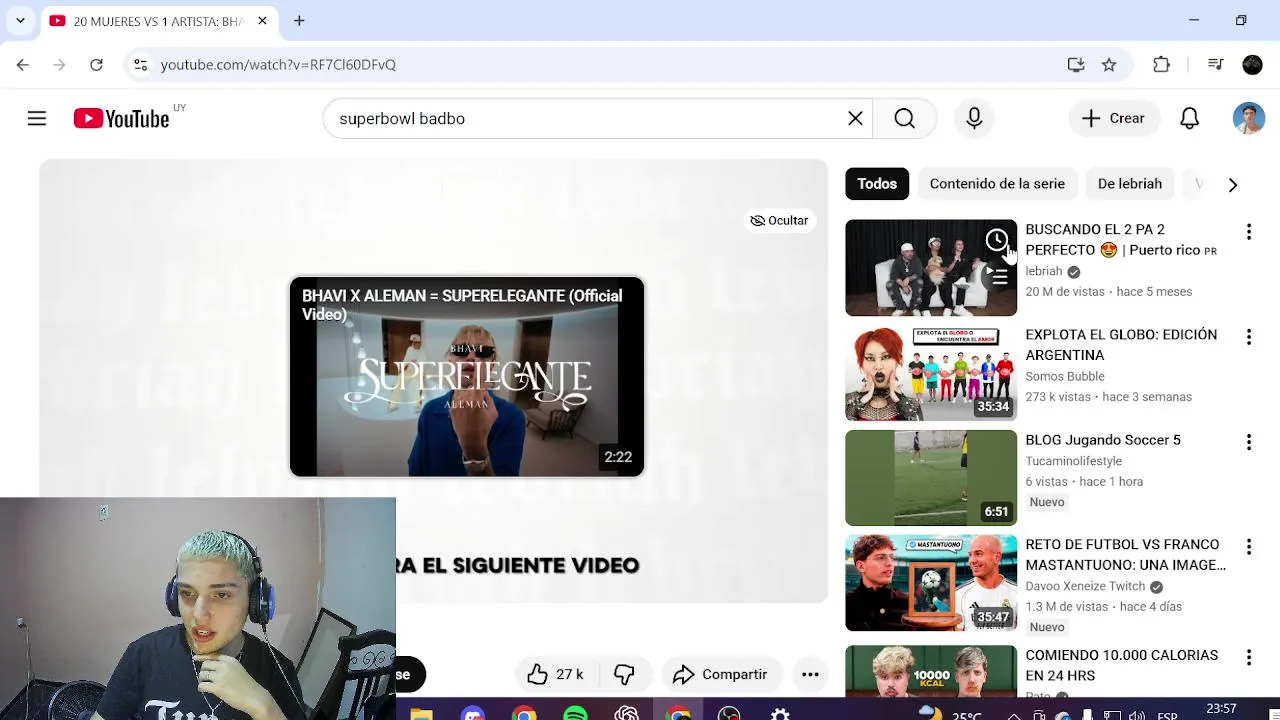Hide the end-screen cards with Ocultar
The width and height of the screenshot is (1280, 720).
779,221
